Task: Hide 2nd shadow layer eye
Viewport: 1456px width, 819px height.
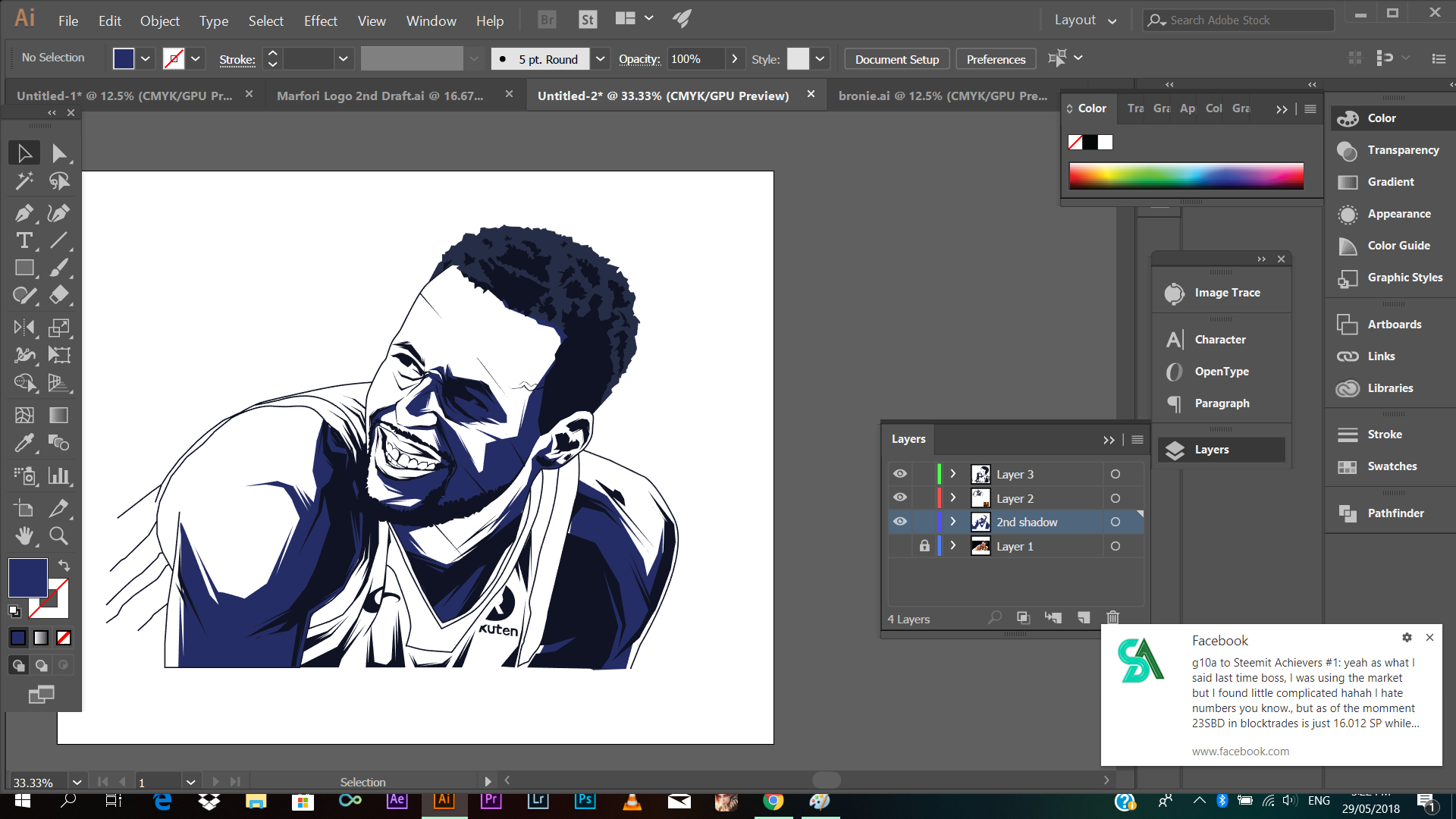Action: pos(900,522)
